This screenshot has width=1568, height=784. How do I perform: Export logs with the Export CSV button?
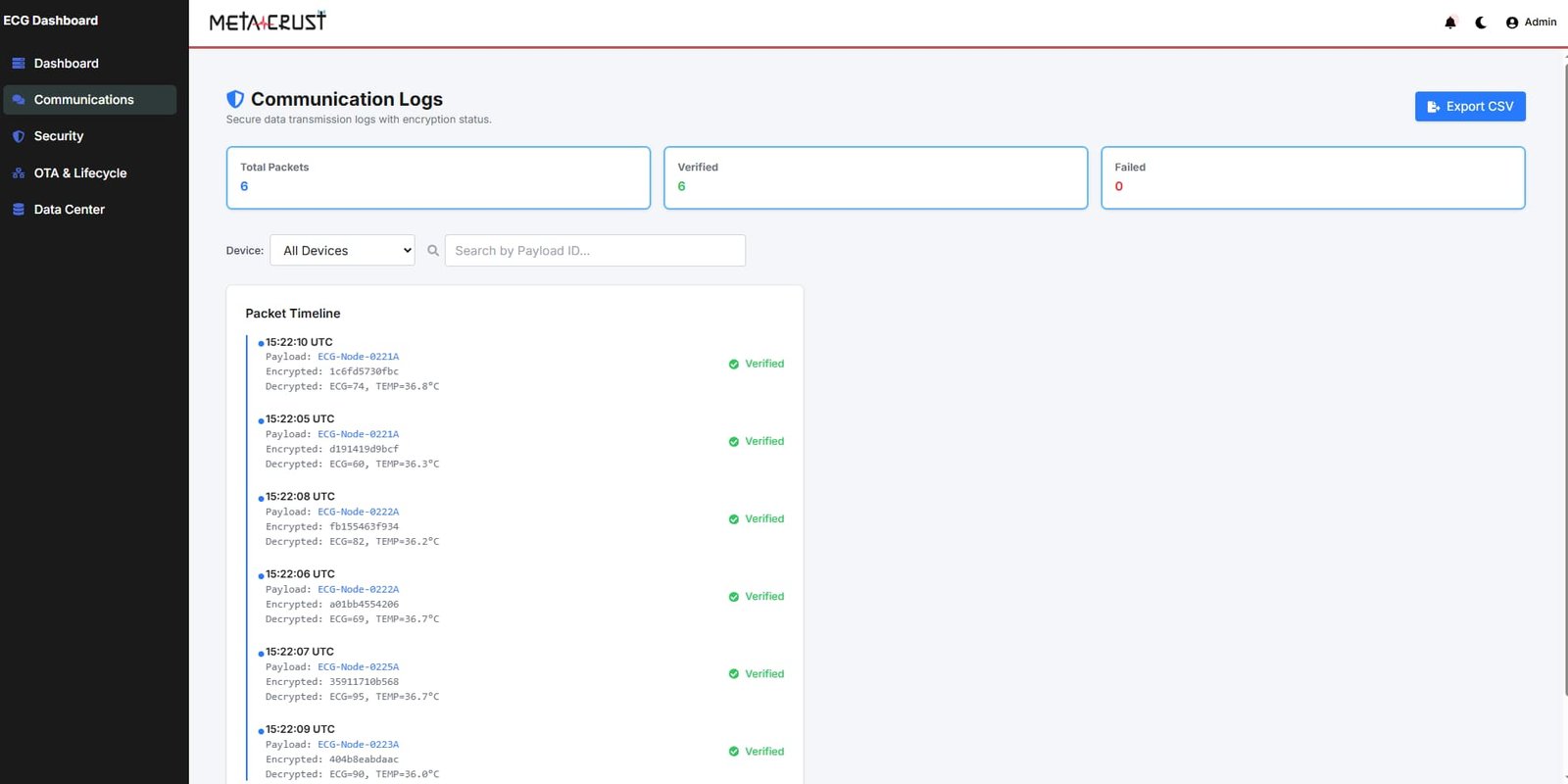[x=1469, y=107]
